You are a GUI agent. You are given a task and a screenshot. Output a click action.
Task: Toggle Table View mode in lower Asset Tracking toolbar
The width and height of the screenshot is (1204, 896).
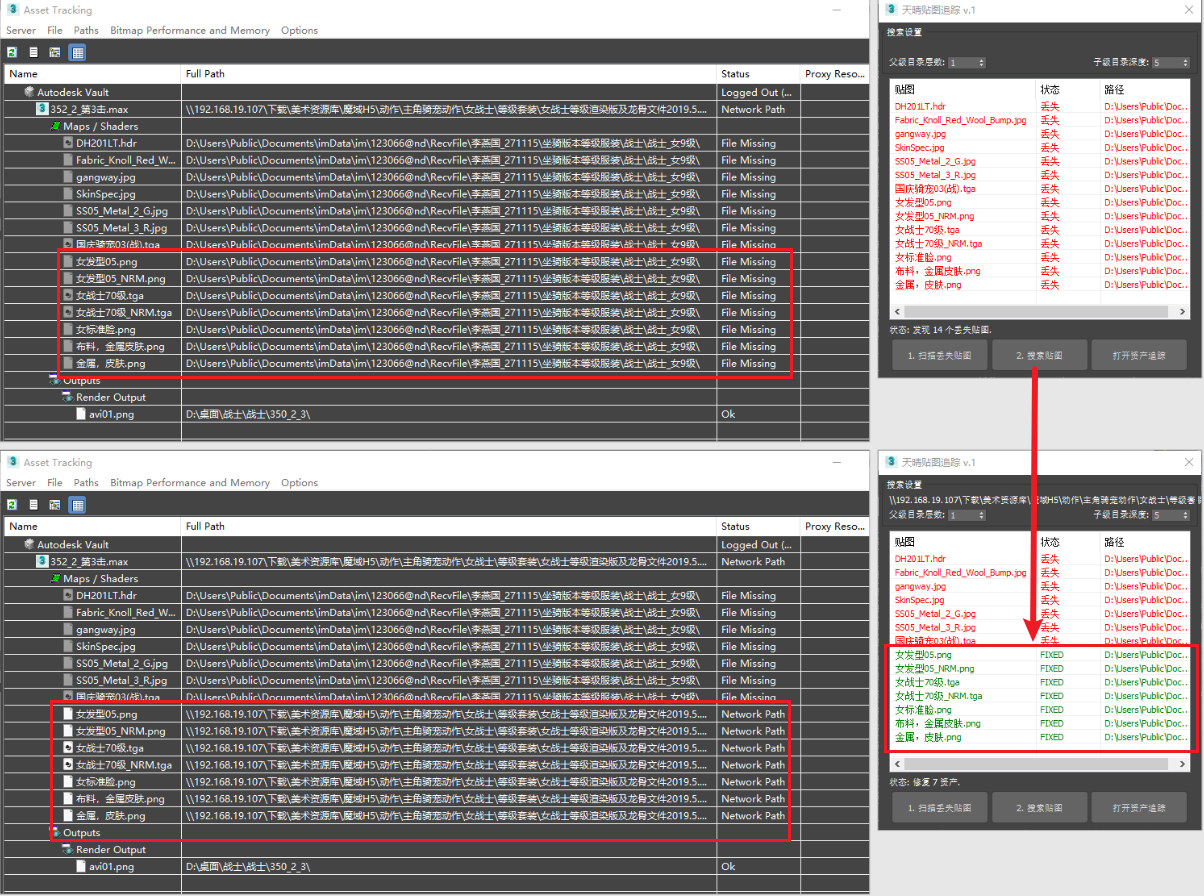click(x=77, y=504)
